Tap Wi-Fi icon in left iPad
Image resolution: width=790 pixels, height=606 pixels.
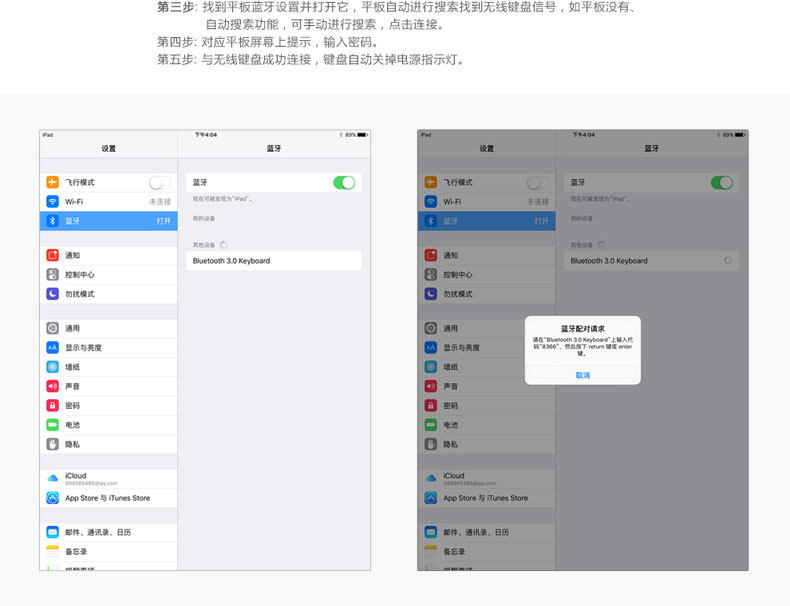click(52, 201)
